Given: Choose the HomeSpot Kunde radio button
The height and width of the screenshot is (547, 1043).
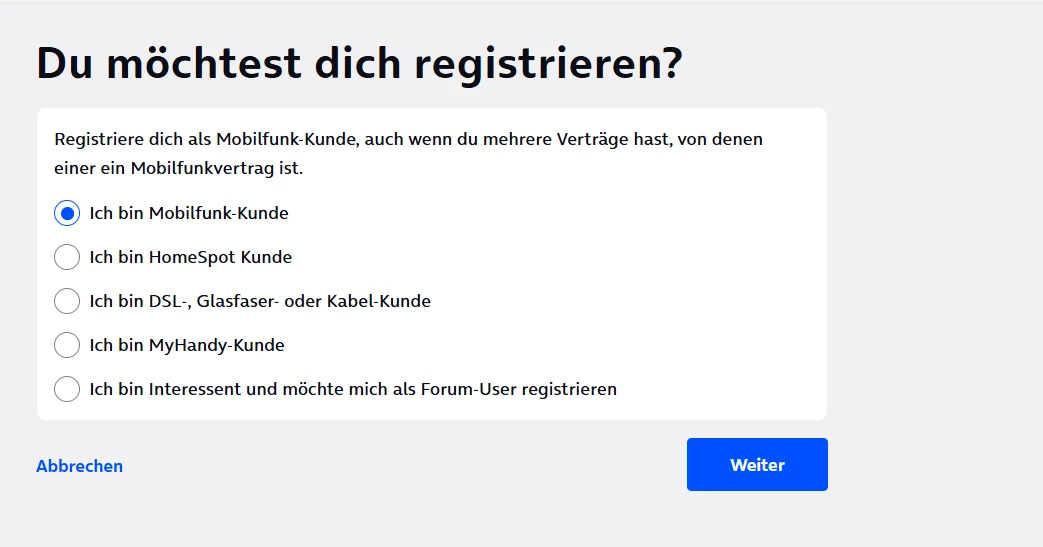Looking at the screenshot, I should 67,257.
